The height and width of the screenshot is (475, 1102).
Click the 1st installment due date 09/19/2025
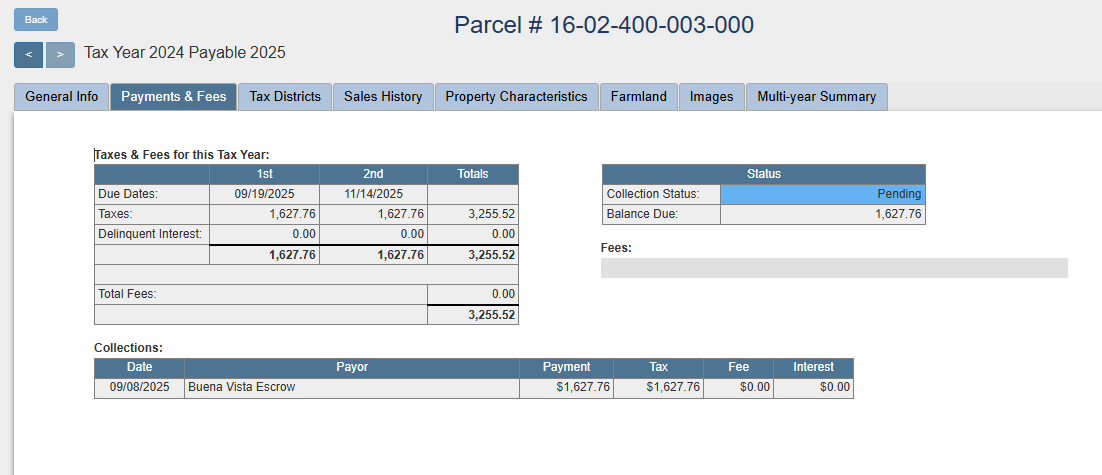point(264,194)
